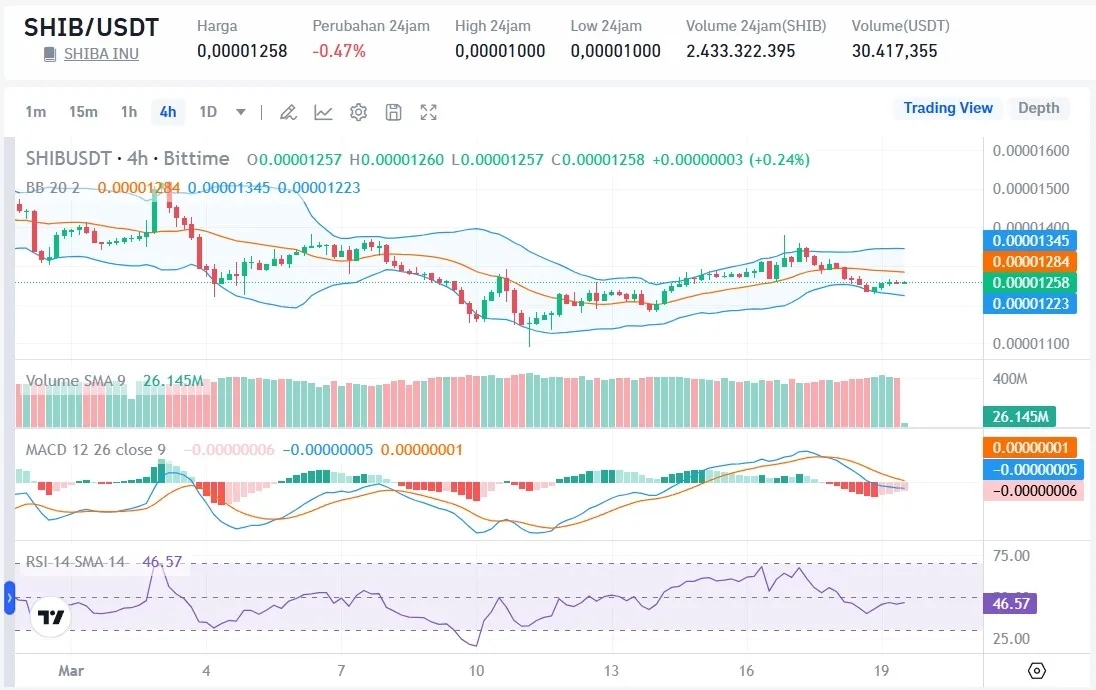Click the MACD histogram label −0.00000006
The image size is (1096, 690).
point(1034,491)
